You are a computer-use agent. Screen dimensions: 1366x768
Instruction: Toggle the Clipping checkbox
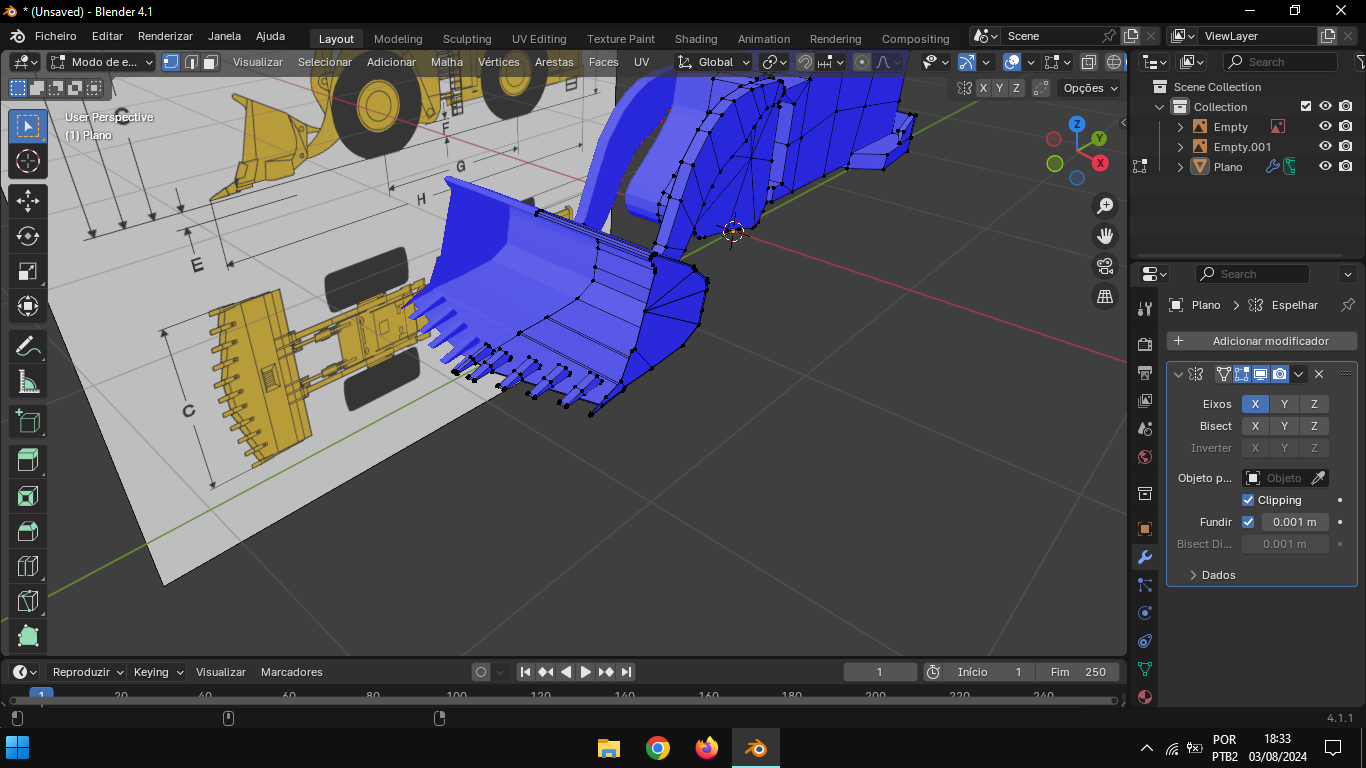1248,500
